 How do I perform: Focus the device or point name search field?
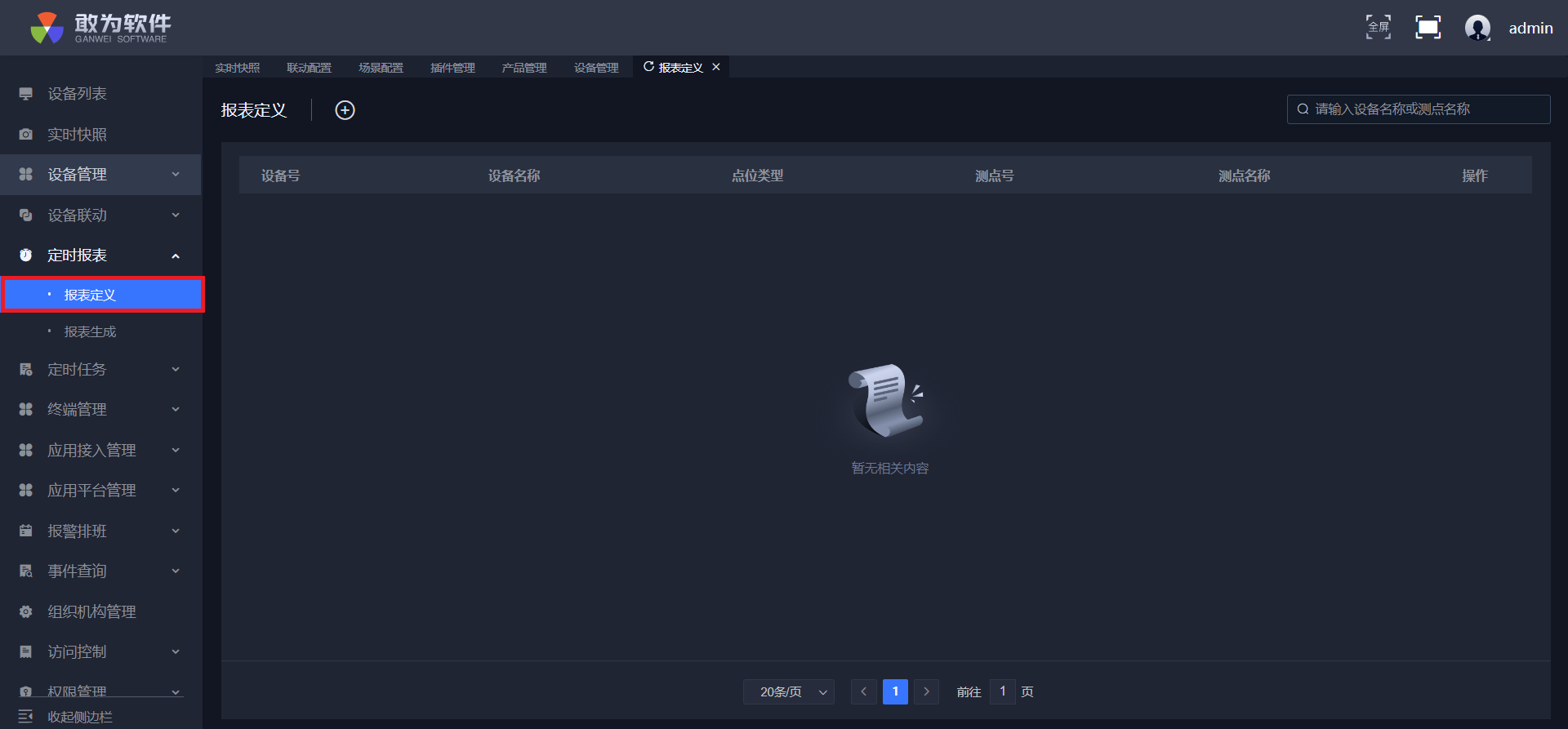click(1419, 109)
